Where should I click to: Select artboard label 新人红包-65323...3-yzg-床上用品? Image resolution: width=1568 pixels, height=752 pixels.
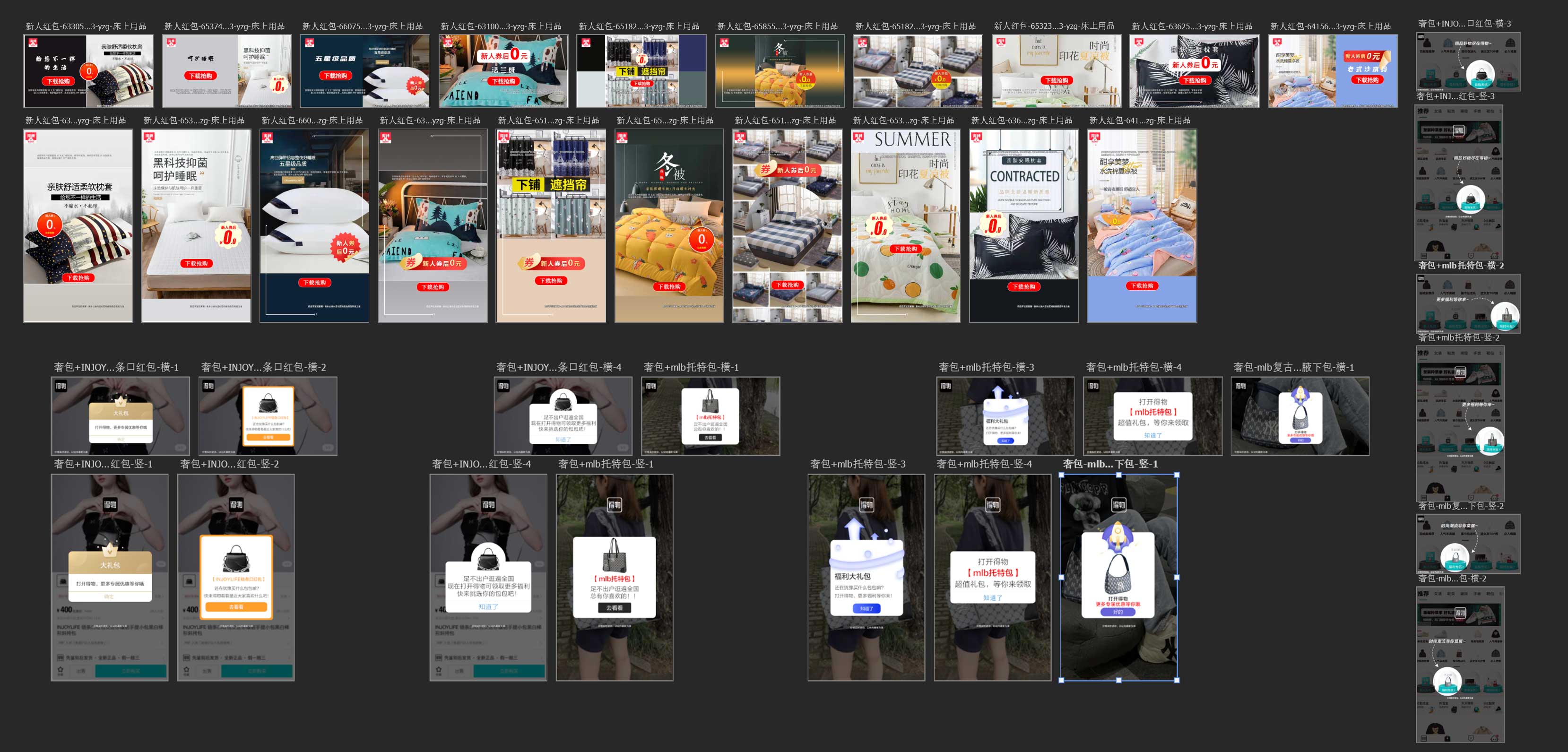point(1054,26)
